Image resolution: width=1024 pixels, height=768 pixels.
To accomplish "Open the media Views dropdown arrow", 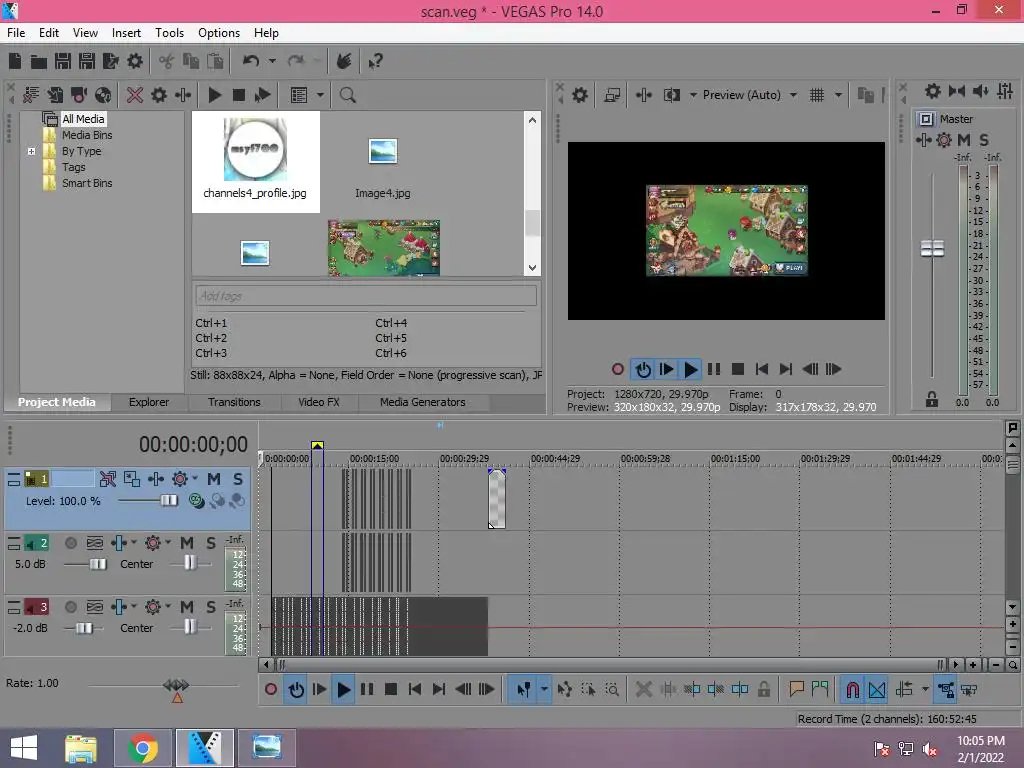I will [320, 95].
